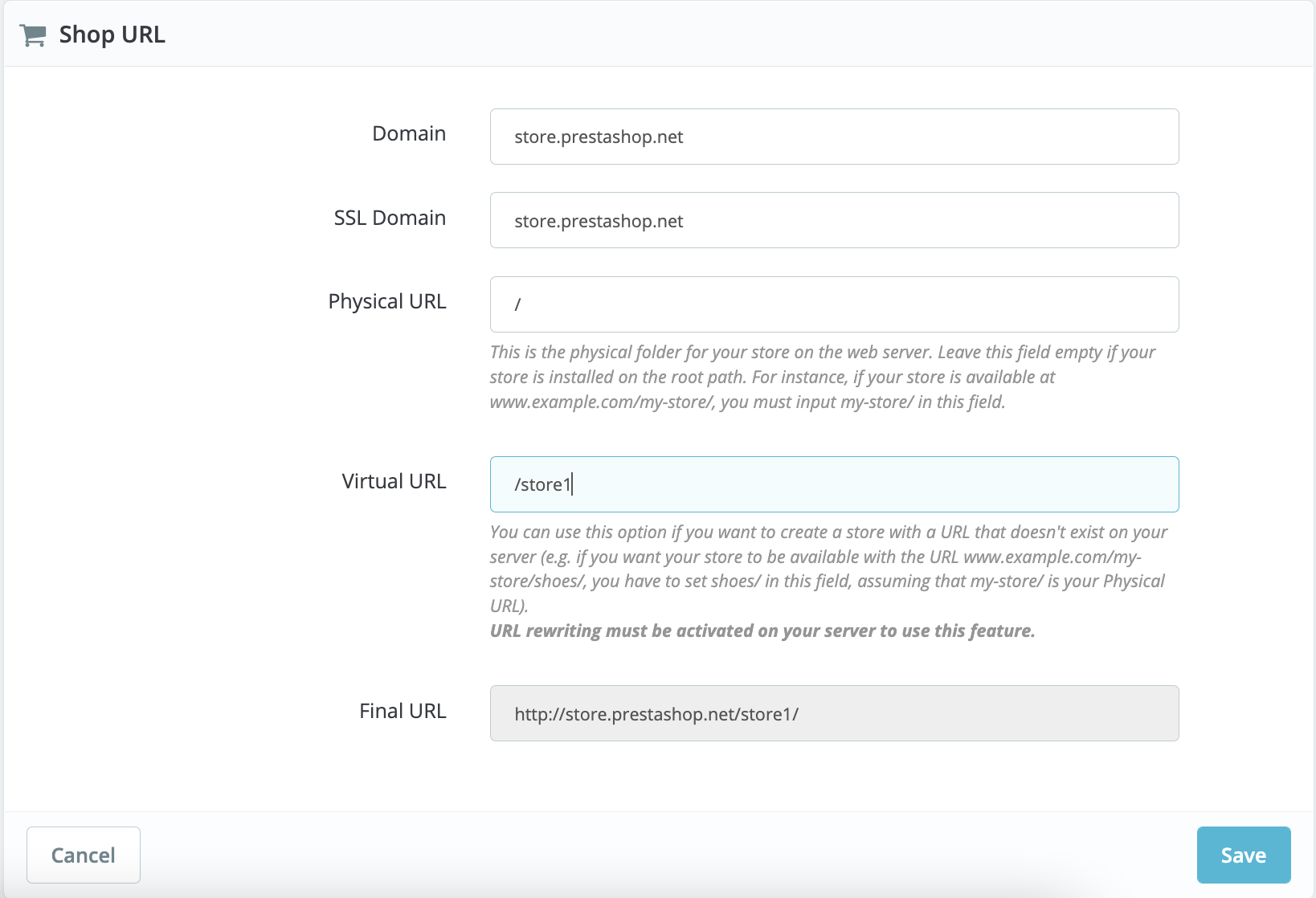
Task: Click into the Physical URL text box
Action: pyautogui.click(x=834, y=304)
